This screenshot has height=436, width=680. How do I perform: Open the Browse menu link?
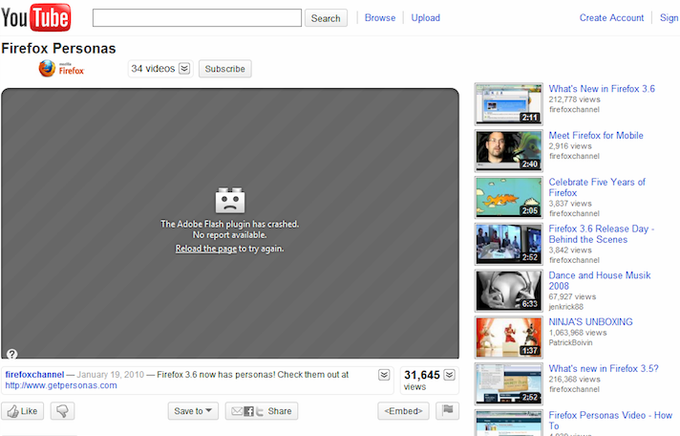click(380, 18)
